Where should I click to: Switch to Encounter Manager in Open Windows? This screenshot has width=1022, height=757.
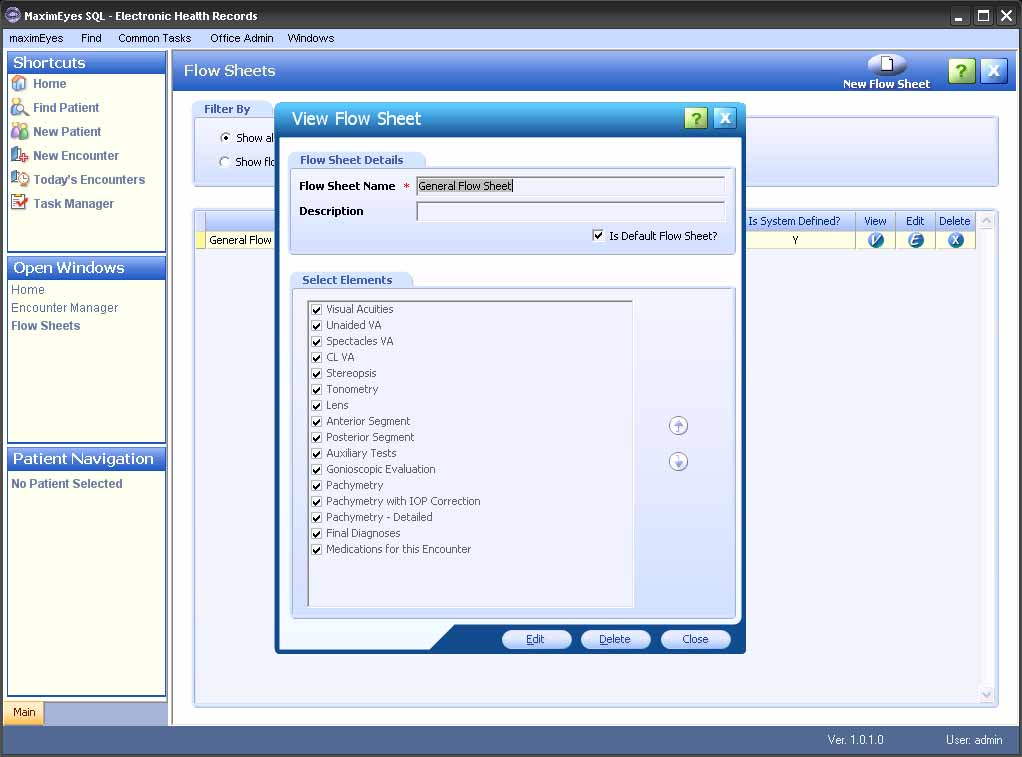pyautogui.click(x=65, y=308)
